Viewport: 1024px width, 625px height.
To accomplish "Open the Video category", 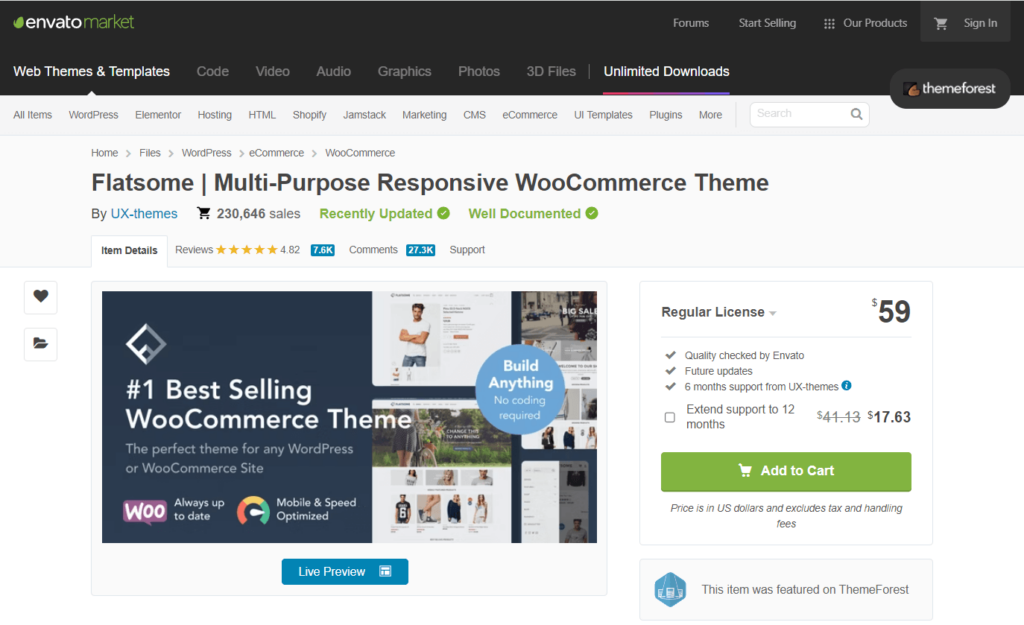I will pyautogui.click(x=272, y=71).
